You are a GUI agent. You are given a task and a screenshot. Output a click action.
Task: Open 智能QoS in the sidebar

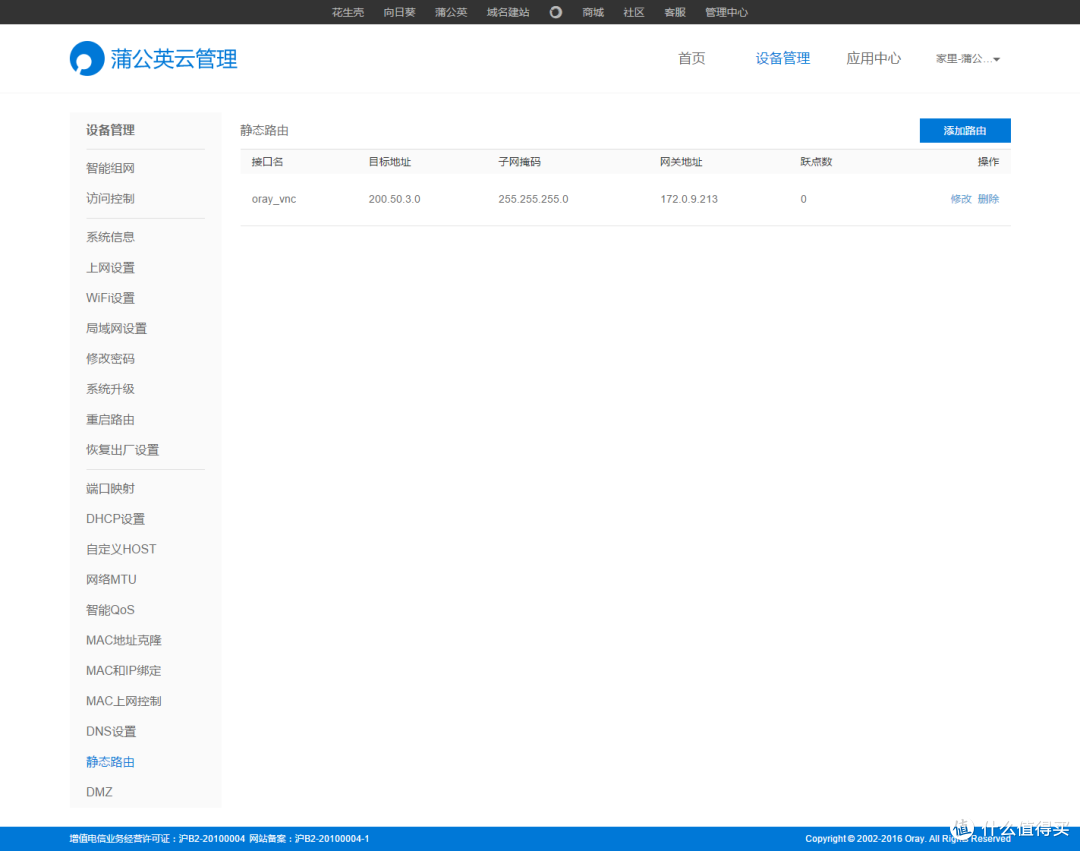(110, 609)
